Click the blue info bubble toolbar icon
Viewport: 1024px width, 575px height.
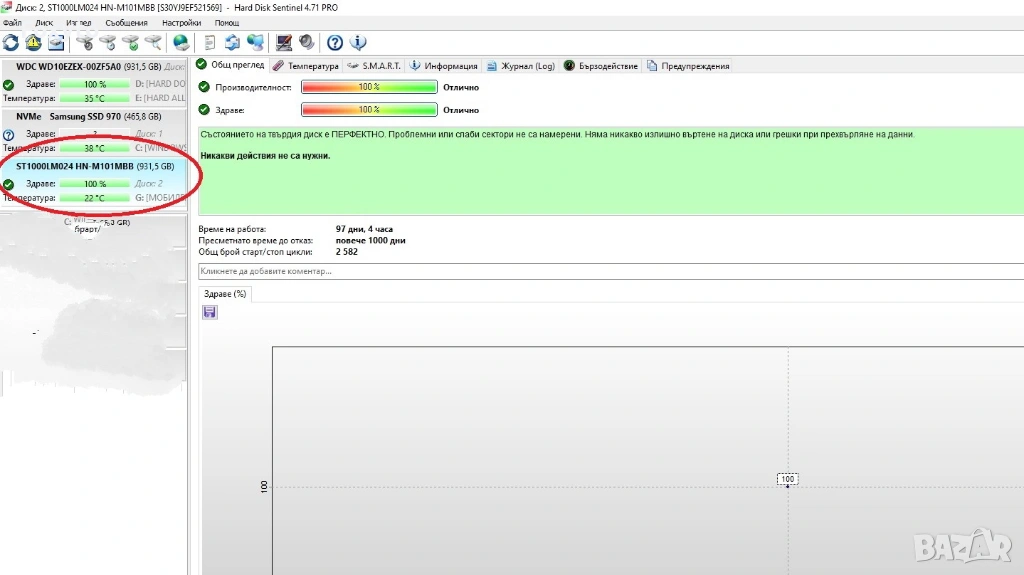(x=358, y=42)
